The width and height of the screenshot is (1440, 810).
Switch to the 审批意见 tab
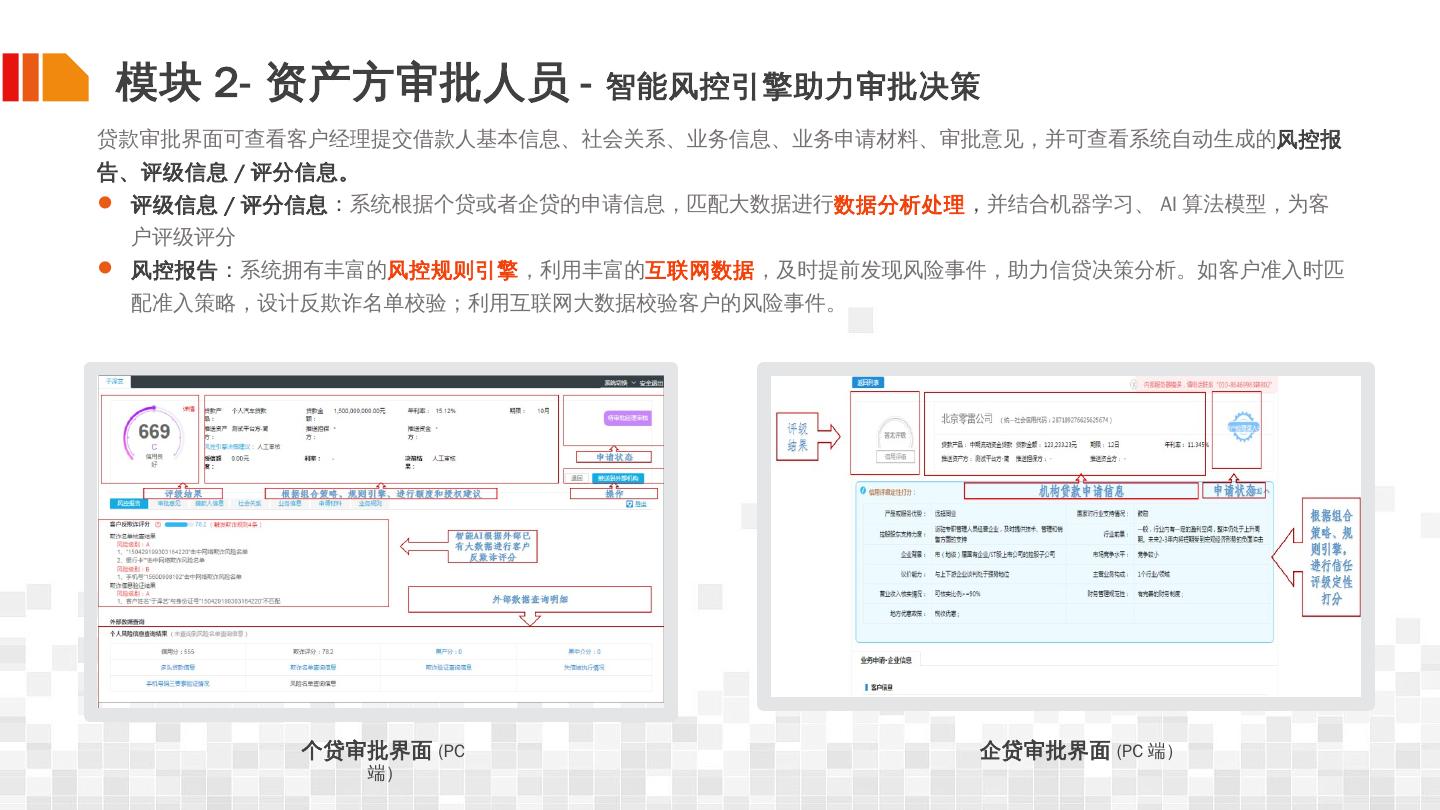[x=168, y=504]
